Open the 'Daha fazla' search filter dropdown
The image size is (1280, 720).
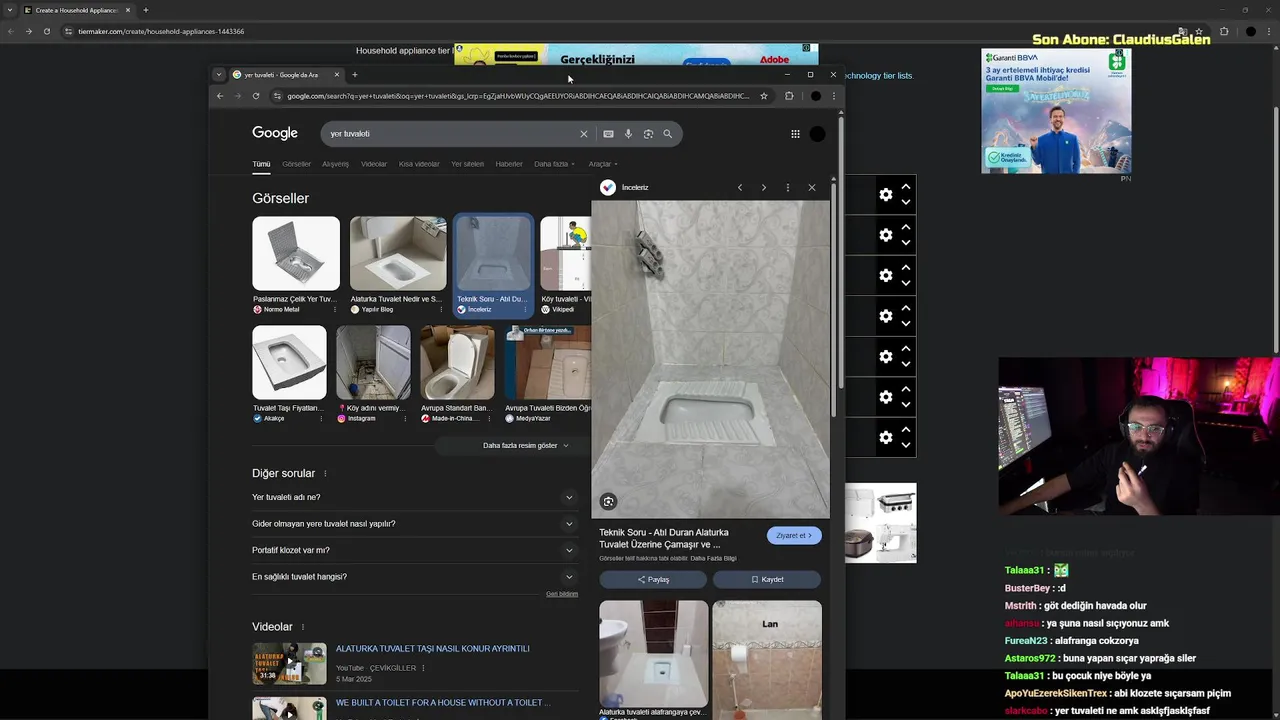[x=554, y=164]
